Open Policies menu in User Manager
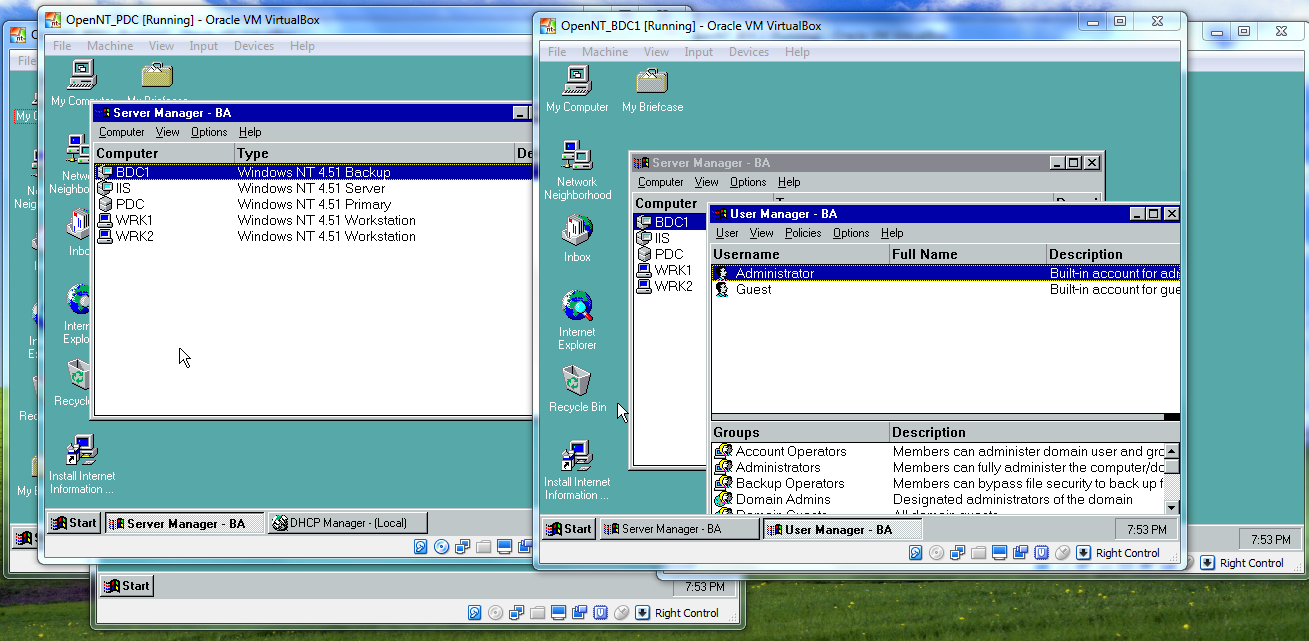The height and width of the screenshot is (641, 1309). tap(803, 233)
